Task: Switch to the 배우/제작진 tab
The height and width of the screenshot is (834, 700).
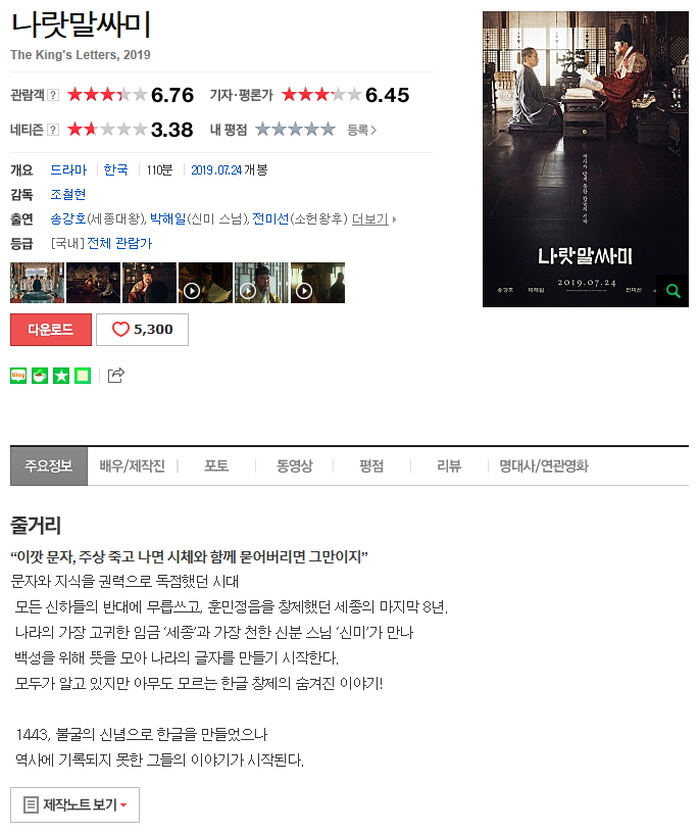Action: [x=132, y=466]
